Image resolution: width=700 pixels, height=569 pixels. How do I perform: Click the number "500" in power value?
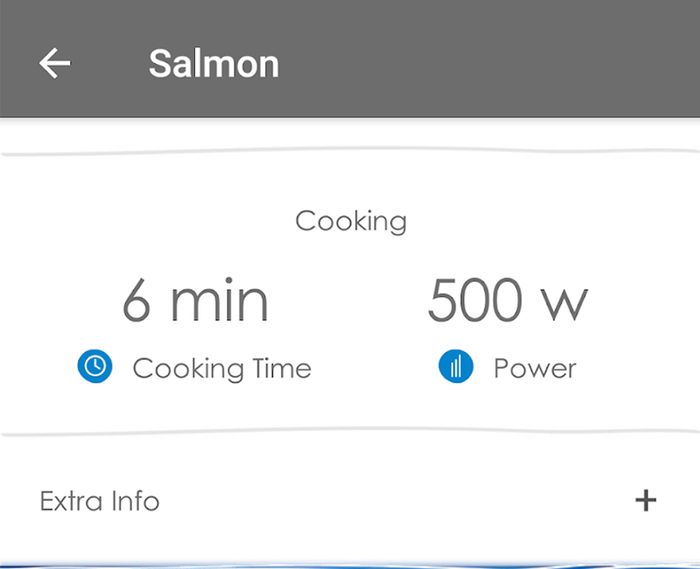[473, 300]
